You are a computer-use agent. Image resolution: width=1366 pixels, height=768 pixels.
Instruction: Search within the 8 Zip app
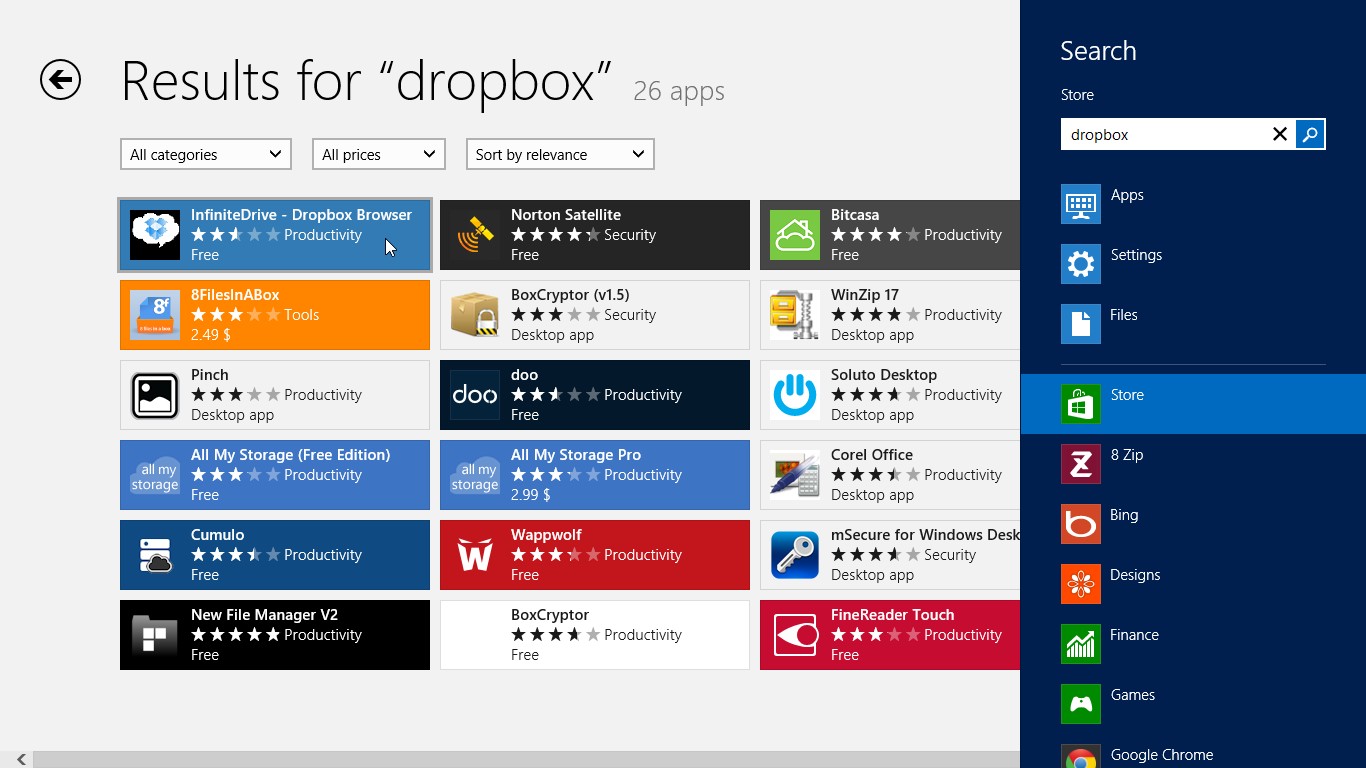click(x=1193, y=464)
